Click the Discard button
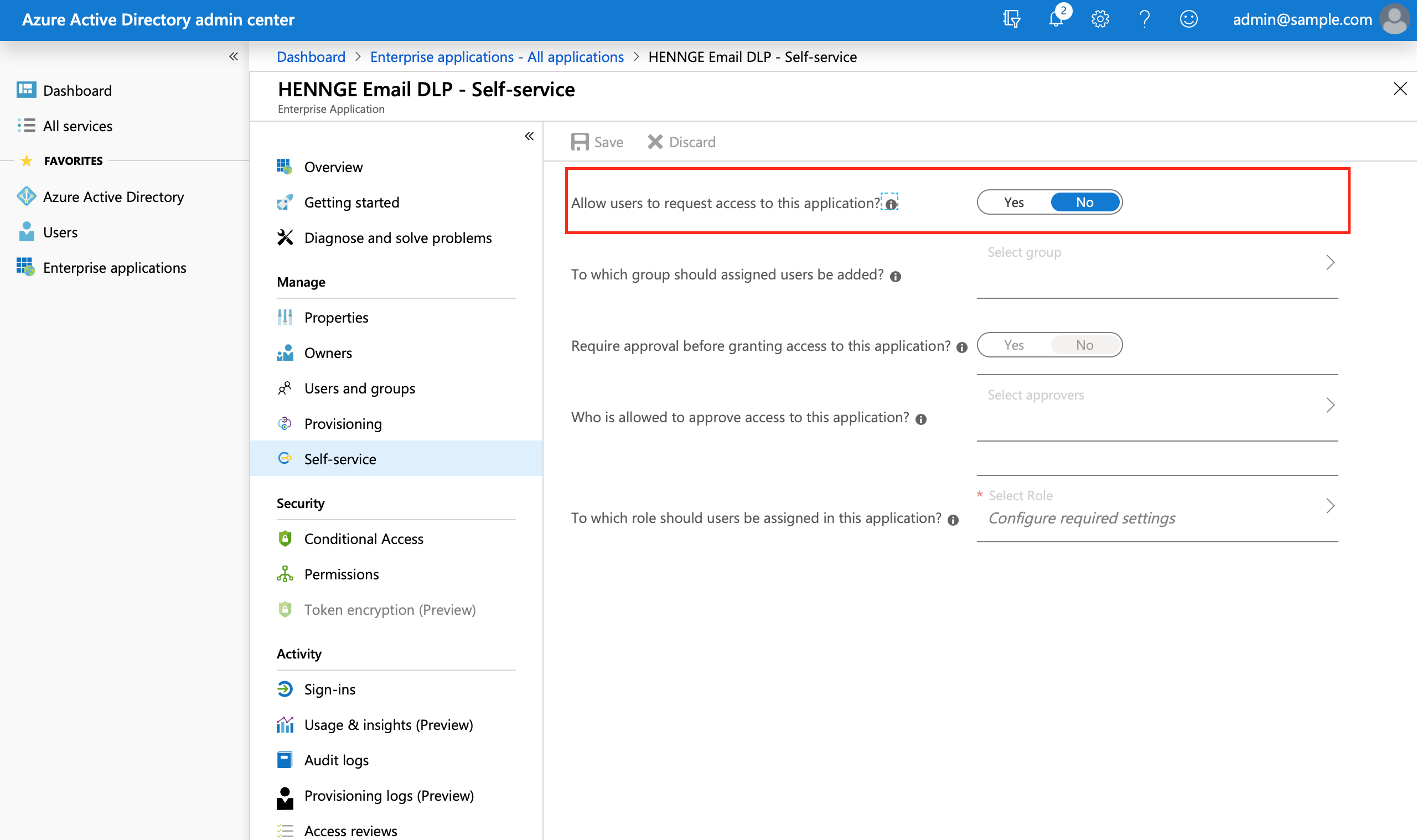 pos(681,142)
